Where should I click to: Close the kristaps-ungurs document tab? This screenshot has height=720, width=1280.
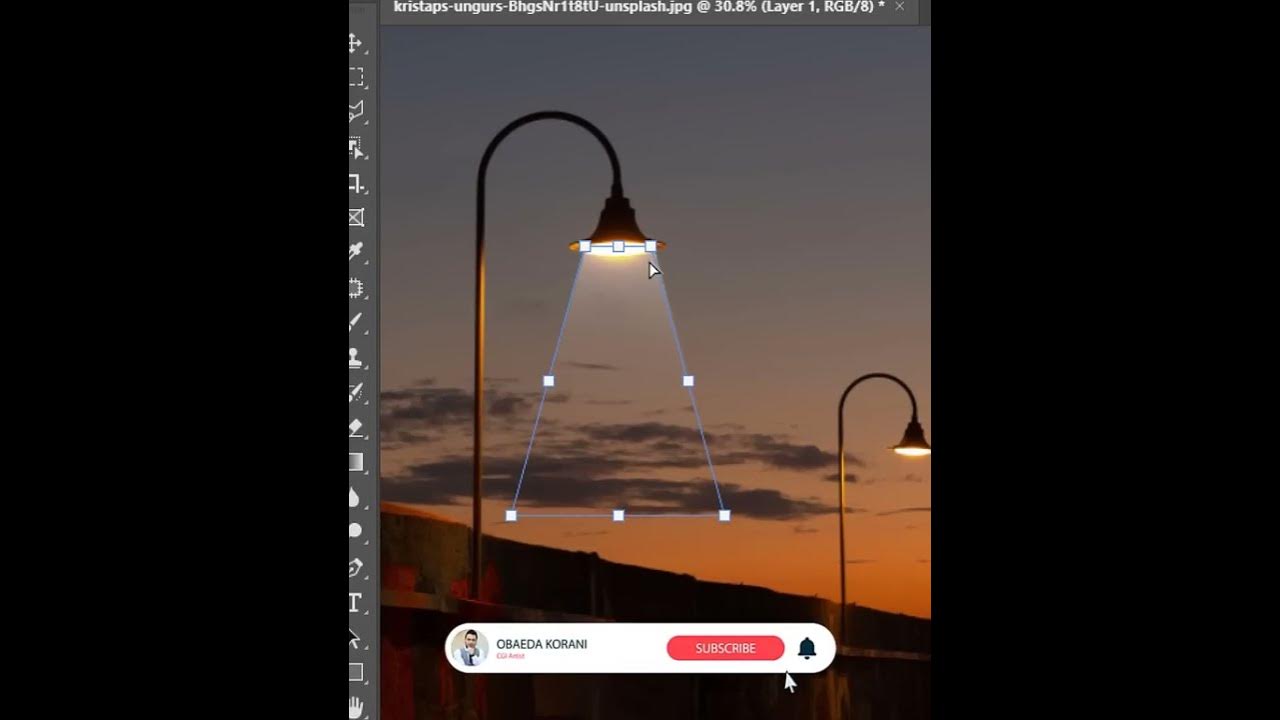point(899,6)
